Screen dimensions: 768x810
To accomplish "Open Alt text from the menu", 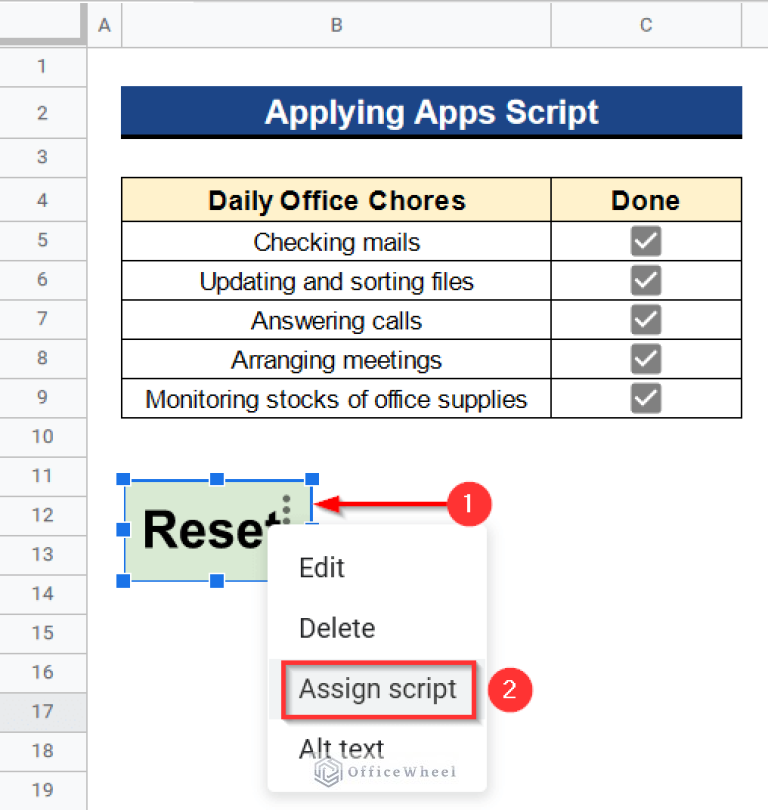I will click(x=341, y=748).
